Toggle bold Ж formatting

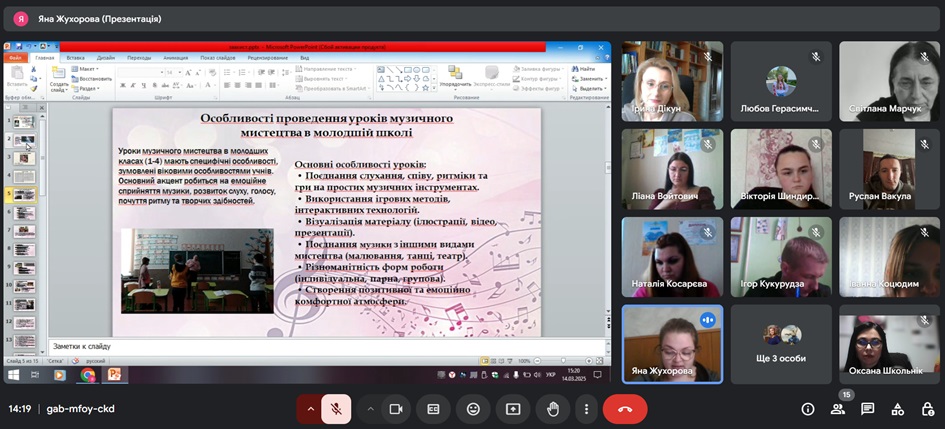[x=123, y=86]
